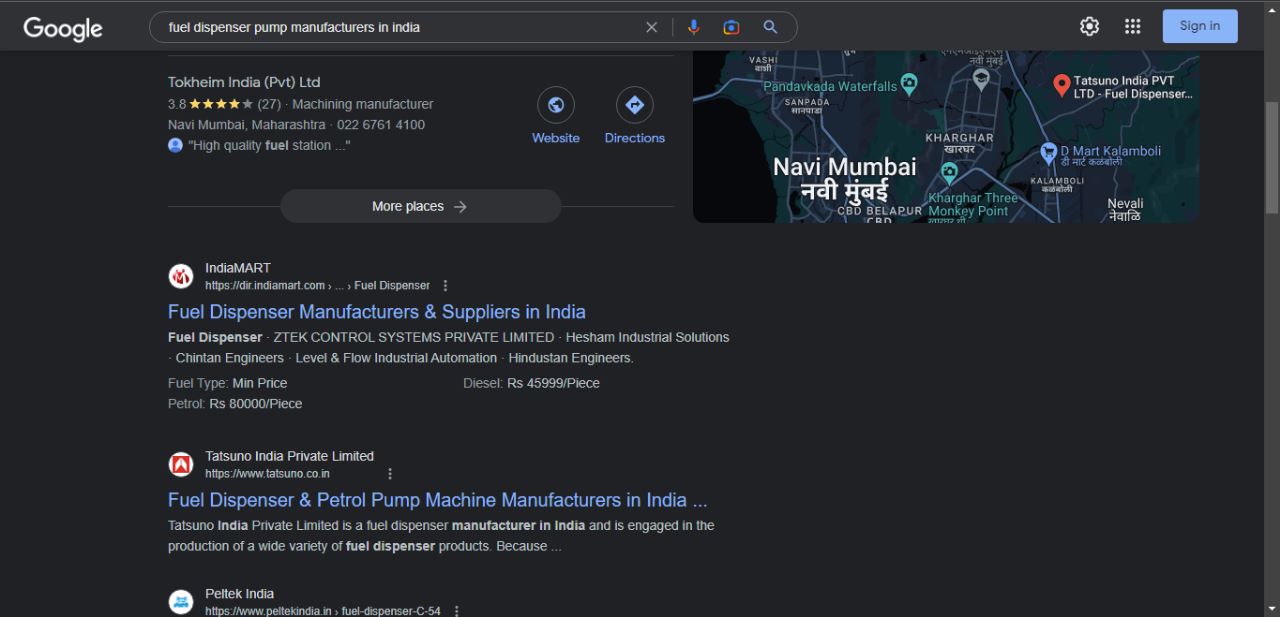Open Peltek India result options menu

coord(457,611)
